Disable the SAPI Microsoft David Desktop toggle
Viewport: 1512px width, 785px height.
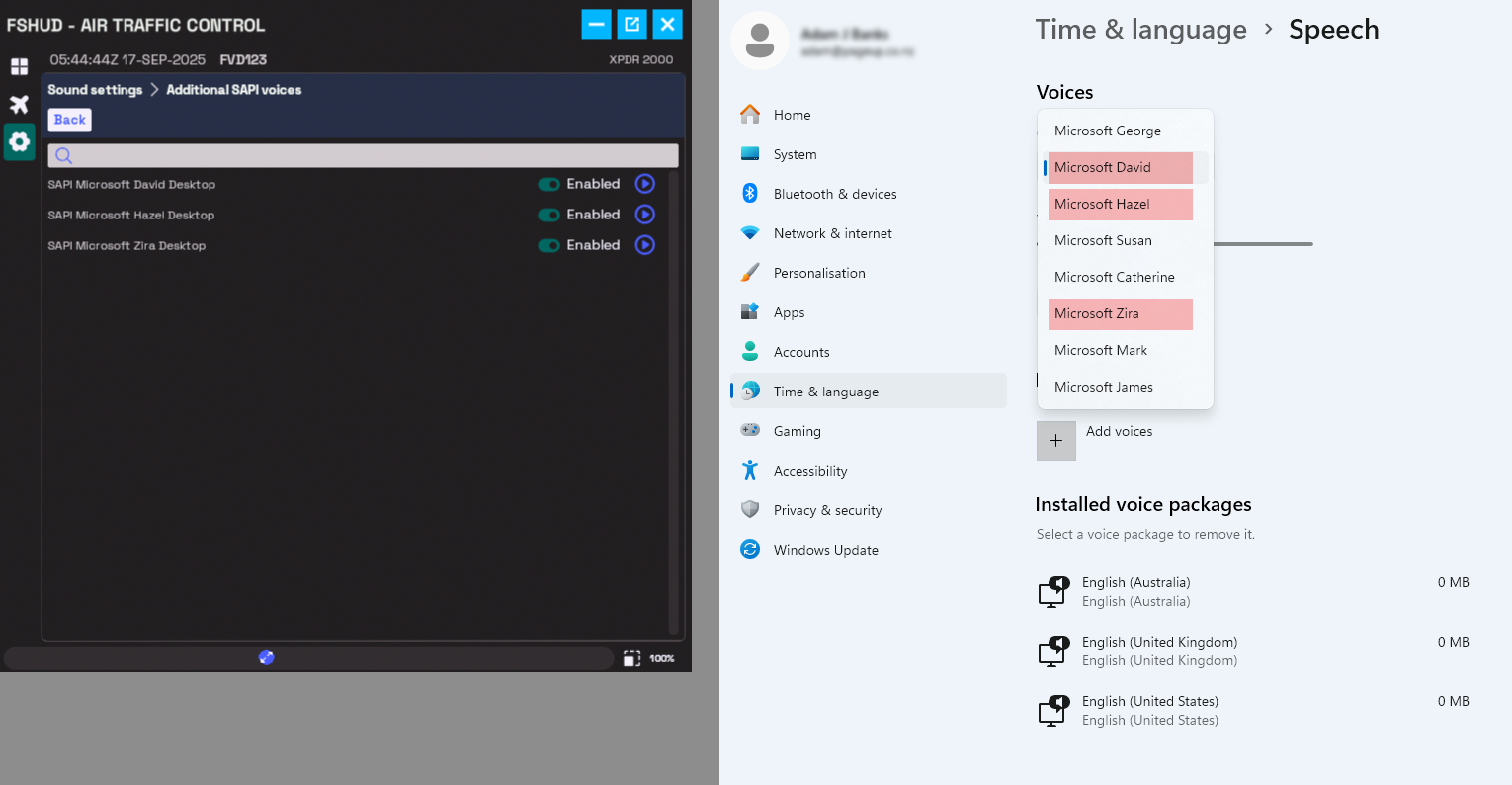point(548,184)
